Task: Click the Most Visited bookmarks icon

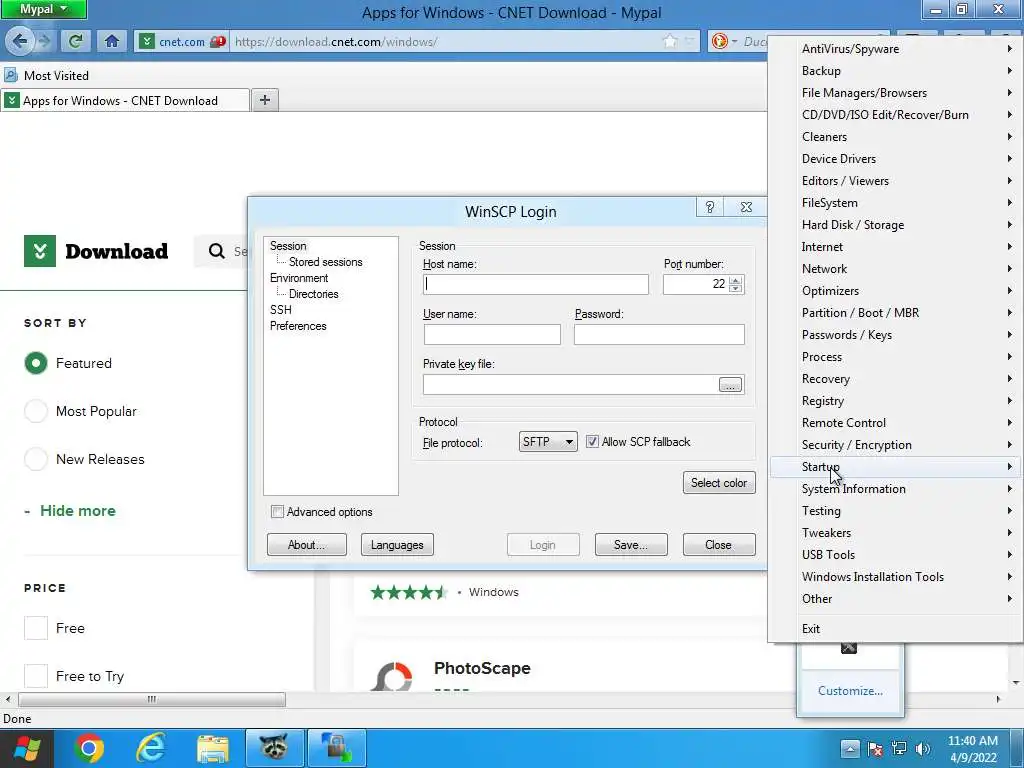Action: 10,75
